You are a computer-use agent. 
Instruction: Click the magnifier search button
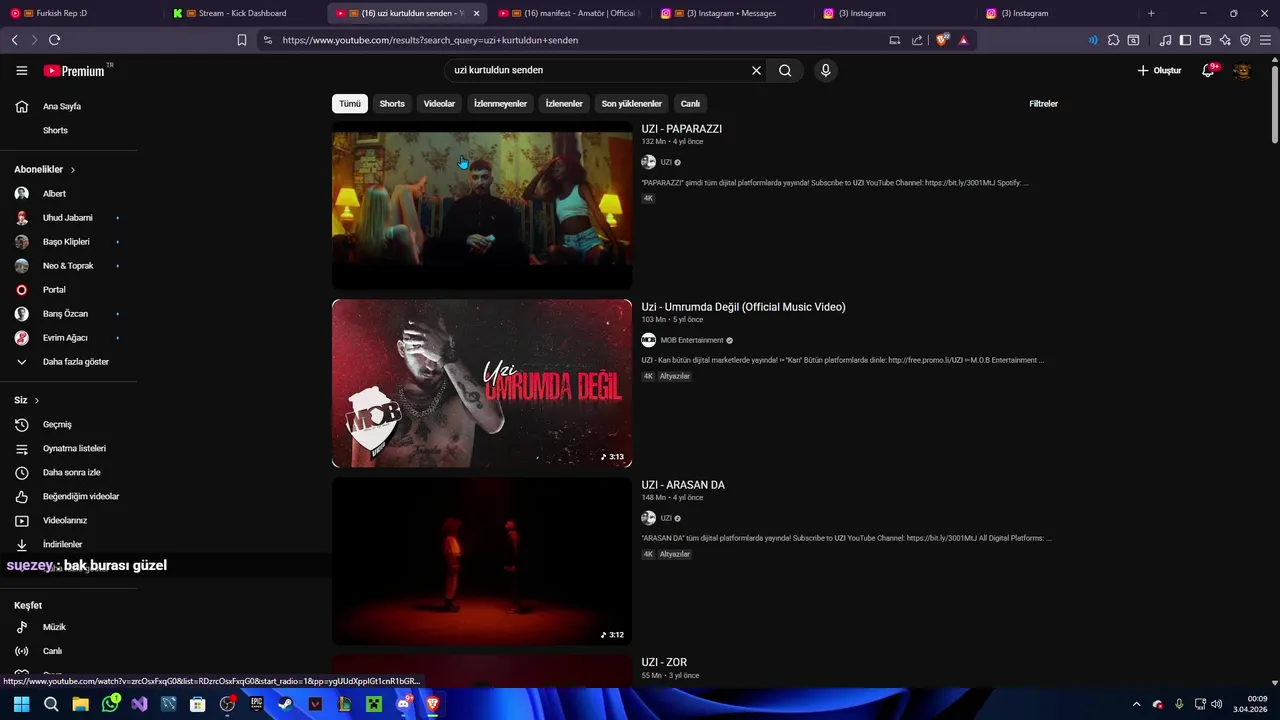pos(785,71)
